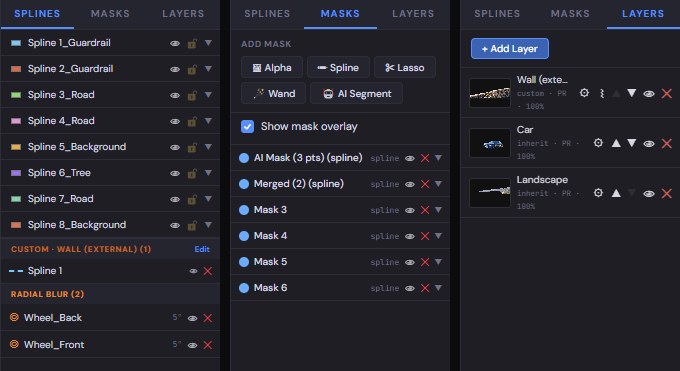Select the Wheel_Back radial blur icon
The image size is (680, 371).
point(14,317)
